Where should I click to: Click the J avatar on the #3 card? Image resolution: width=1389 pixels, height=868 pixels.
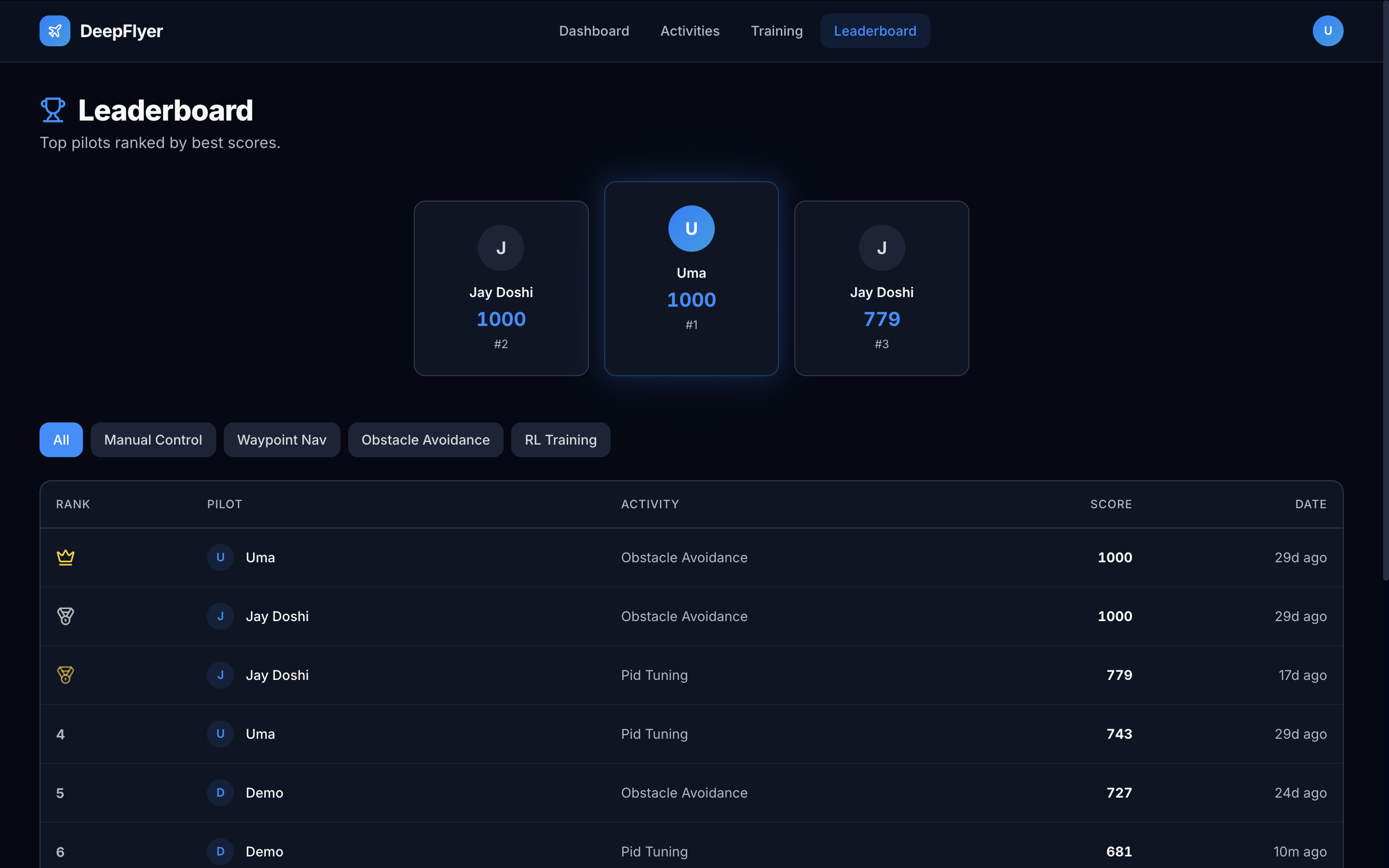pyautogui.click(x=882, y=248)
